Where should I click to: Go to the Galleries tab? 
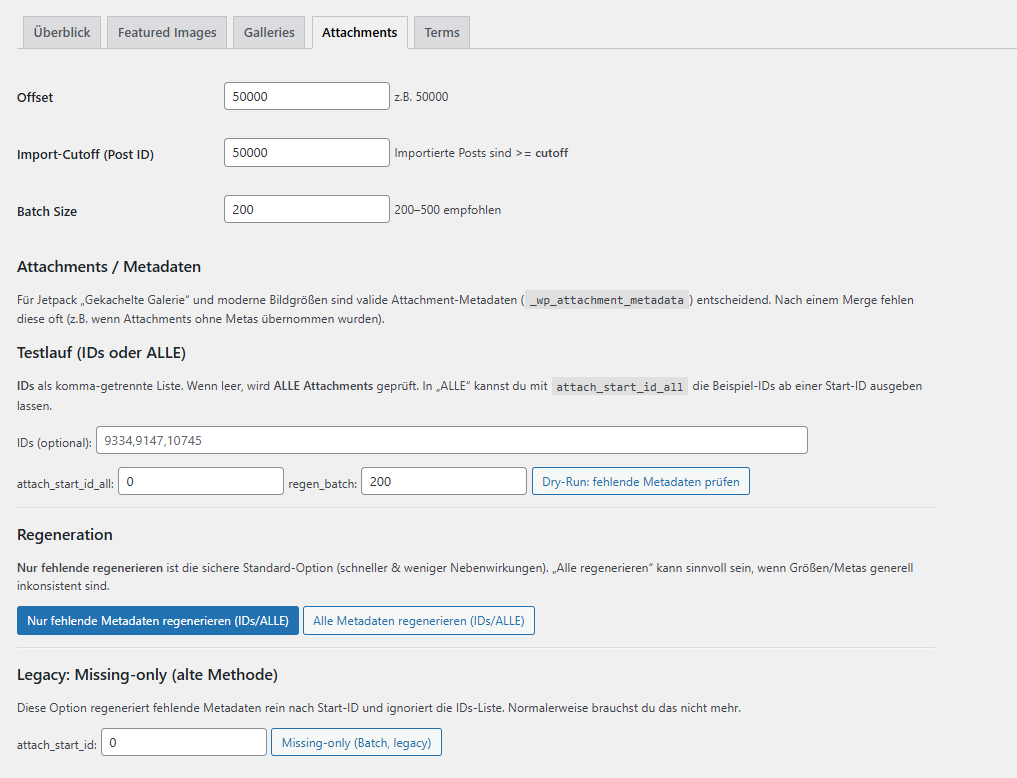[269, 32]
